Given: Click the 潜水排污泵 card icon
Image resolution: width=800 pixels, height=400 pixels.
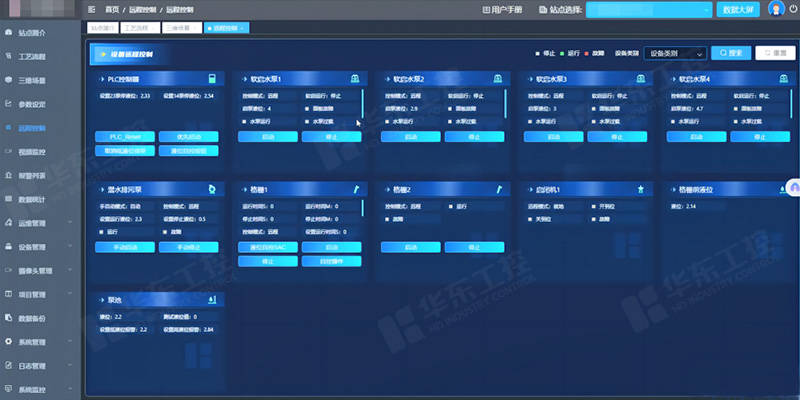Looking at the screenshot, I should point(211,188).
